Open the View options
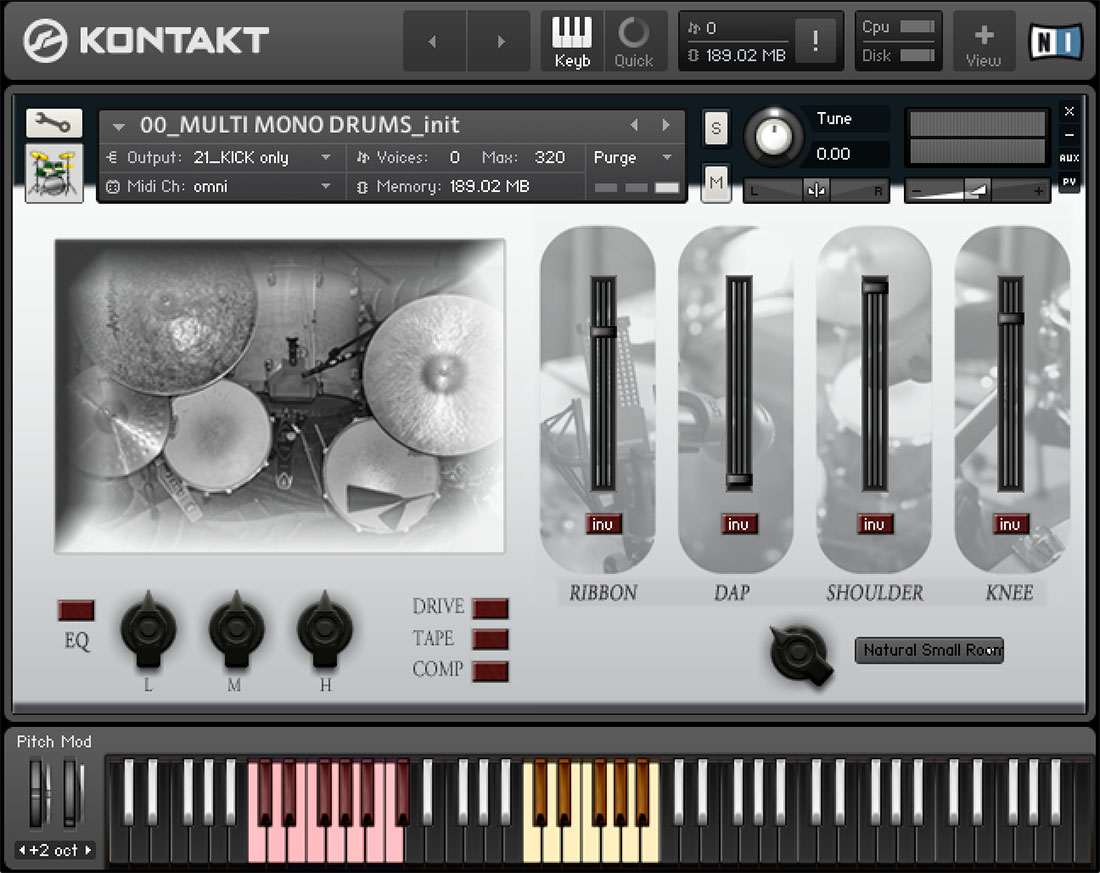Image resolution: width=1100 pixels, height=873 pixels. click(x=984, y=41)
